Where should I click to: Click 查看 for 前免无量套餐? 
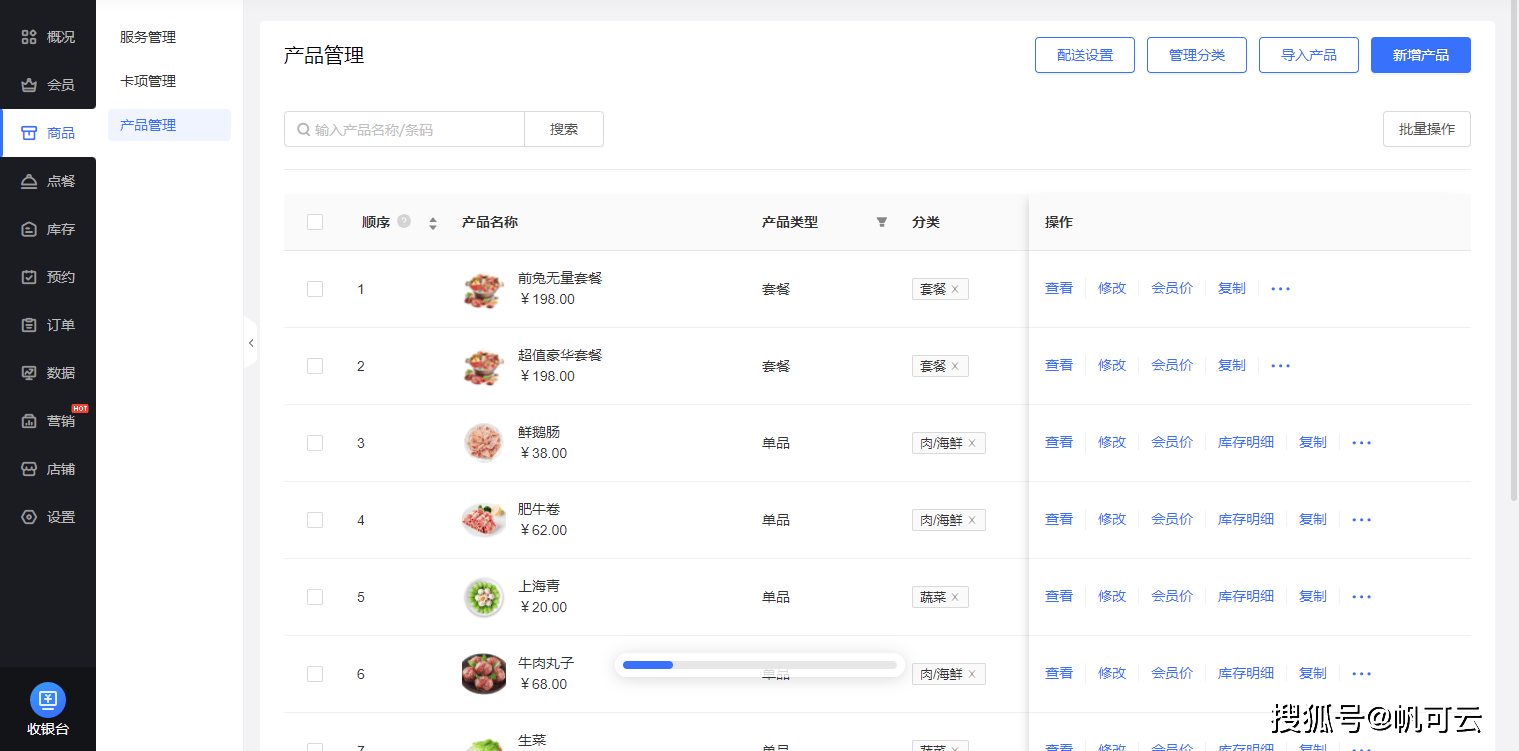click(1059, 288)
